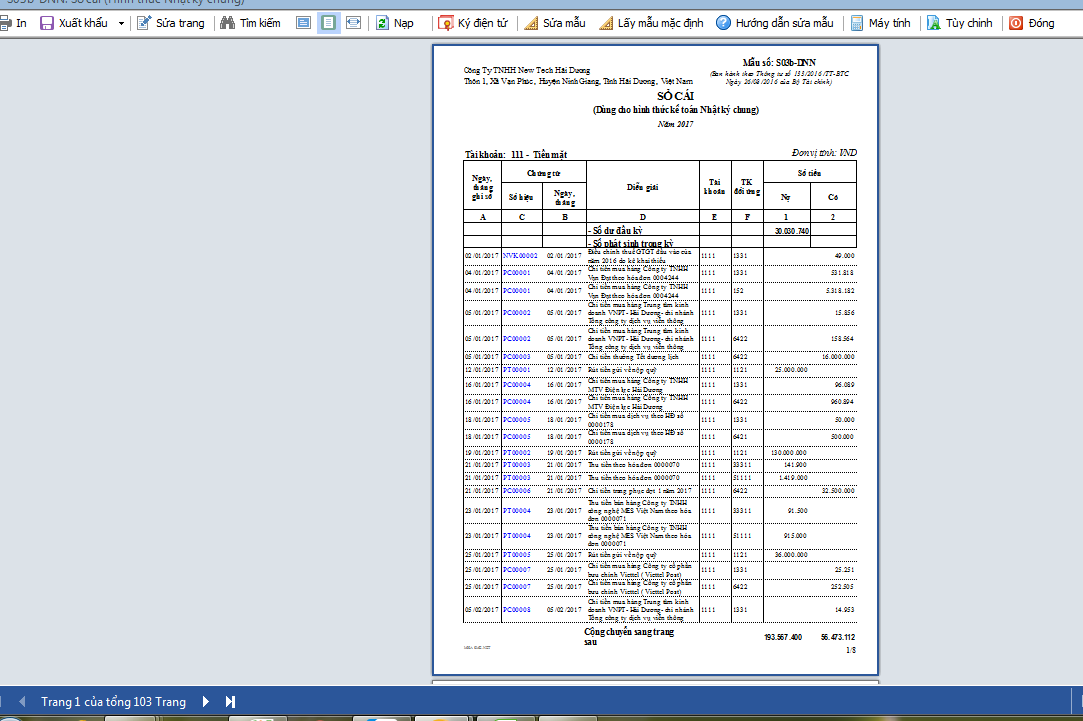The width and height of the screenshot is (1083, 721).
Task: Click the Diễn giải column header
Action: point(642,187)
